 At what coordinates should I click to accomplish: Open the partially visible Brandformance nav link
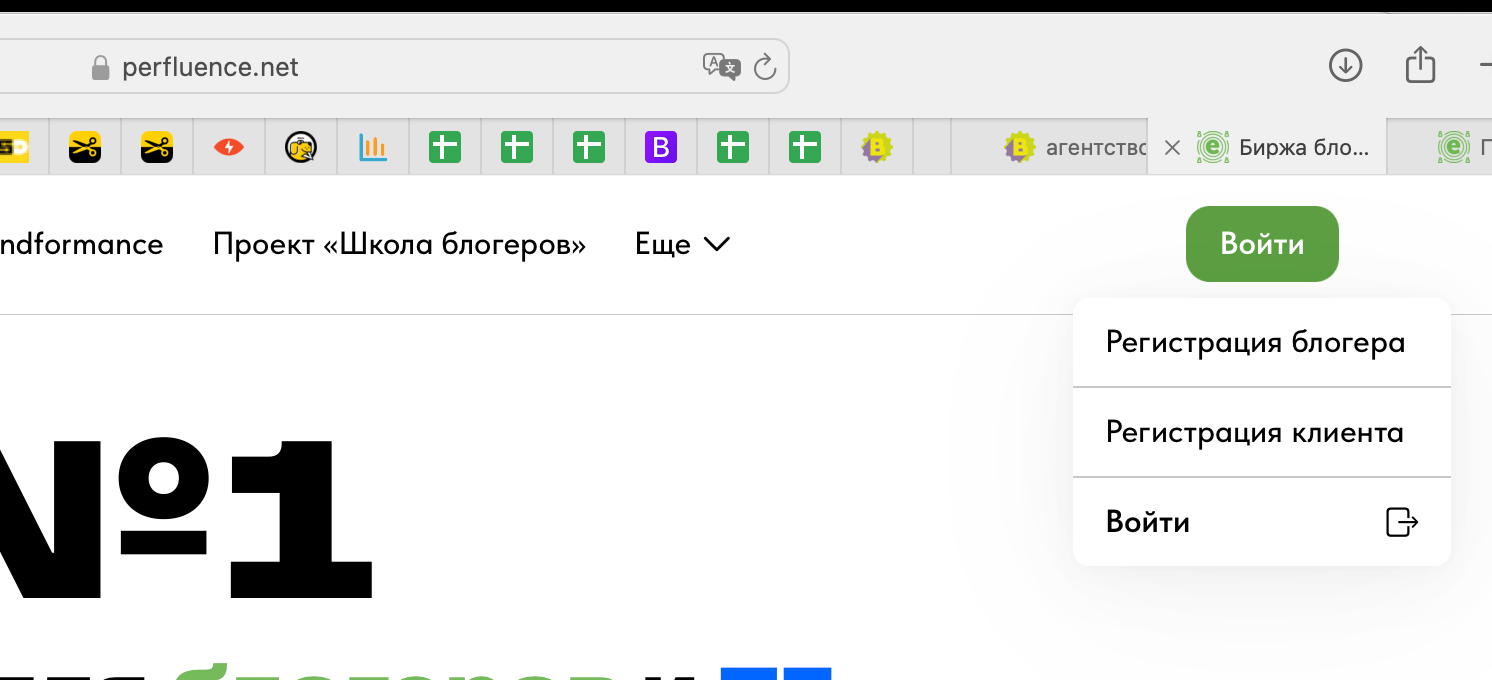tap(80, 245)
